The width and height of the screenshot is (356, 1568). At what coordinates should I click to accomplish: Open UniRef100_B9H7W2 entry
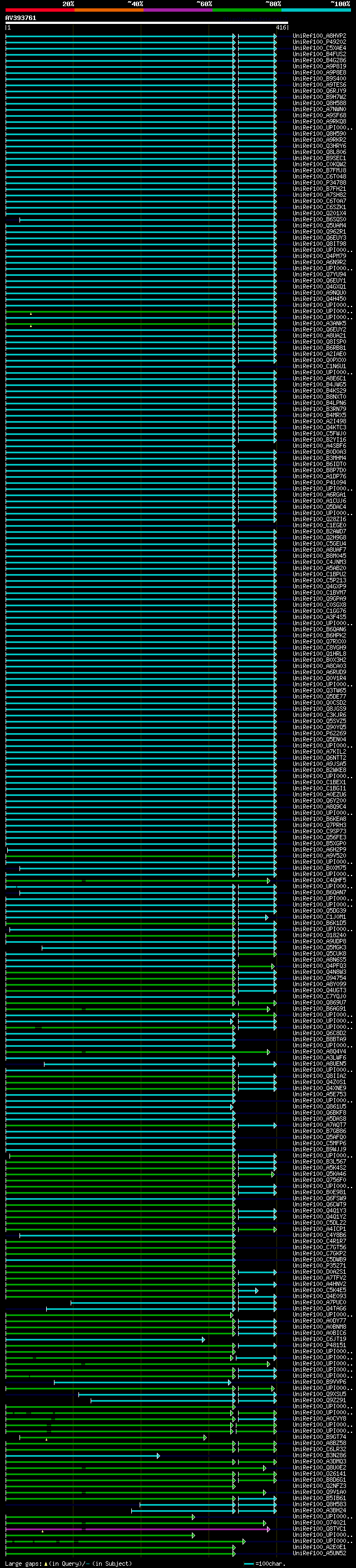pos(319,97)
